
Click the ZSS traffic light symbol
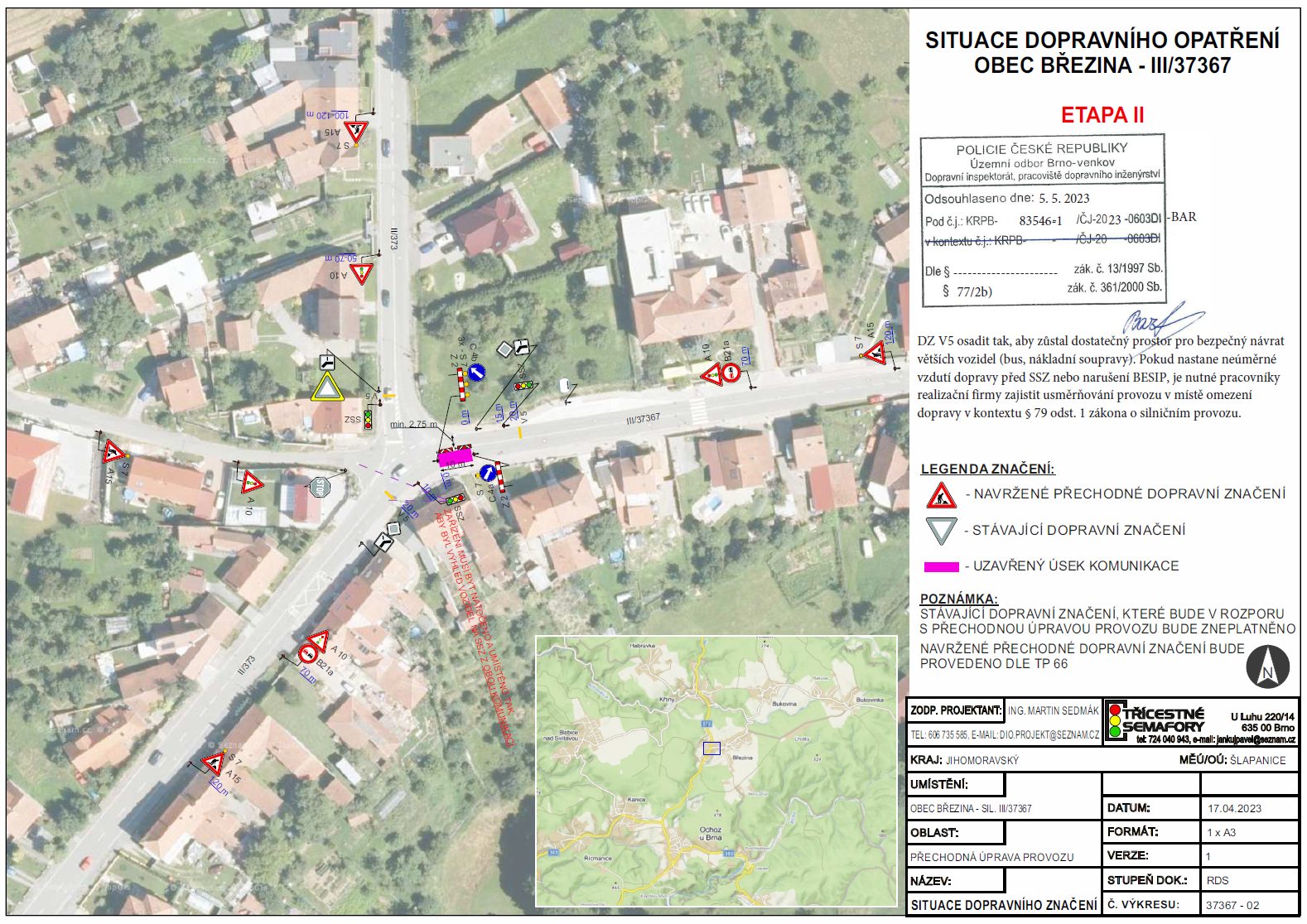368,420
